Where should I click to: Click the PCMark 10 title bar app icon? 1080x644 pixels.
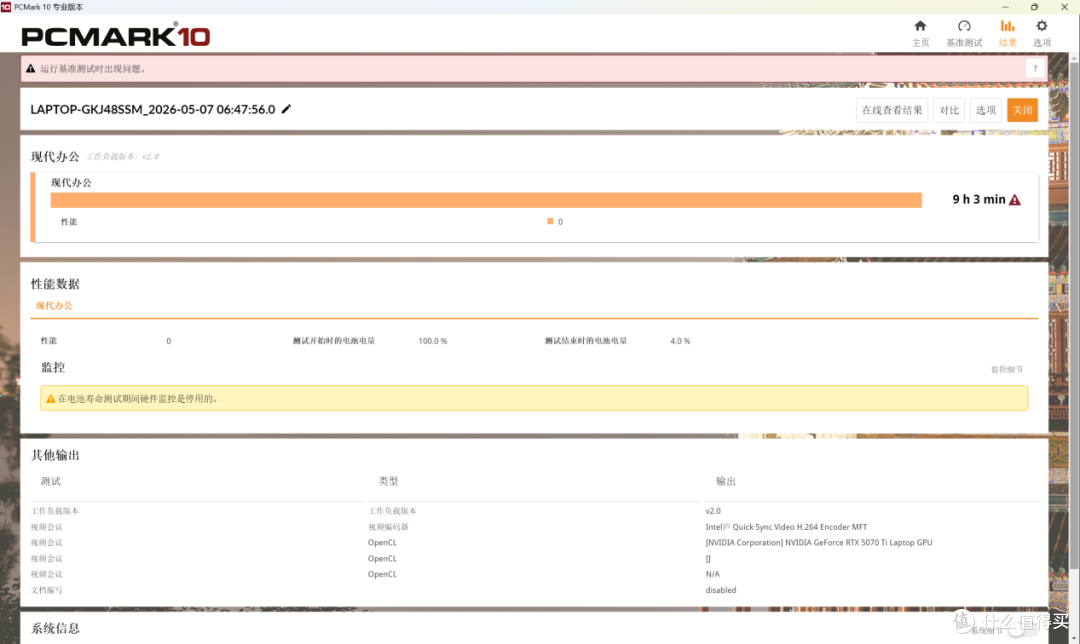6,7
